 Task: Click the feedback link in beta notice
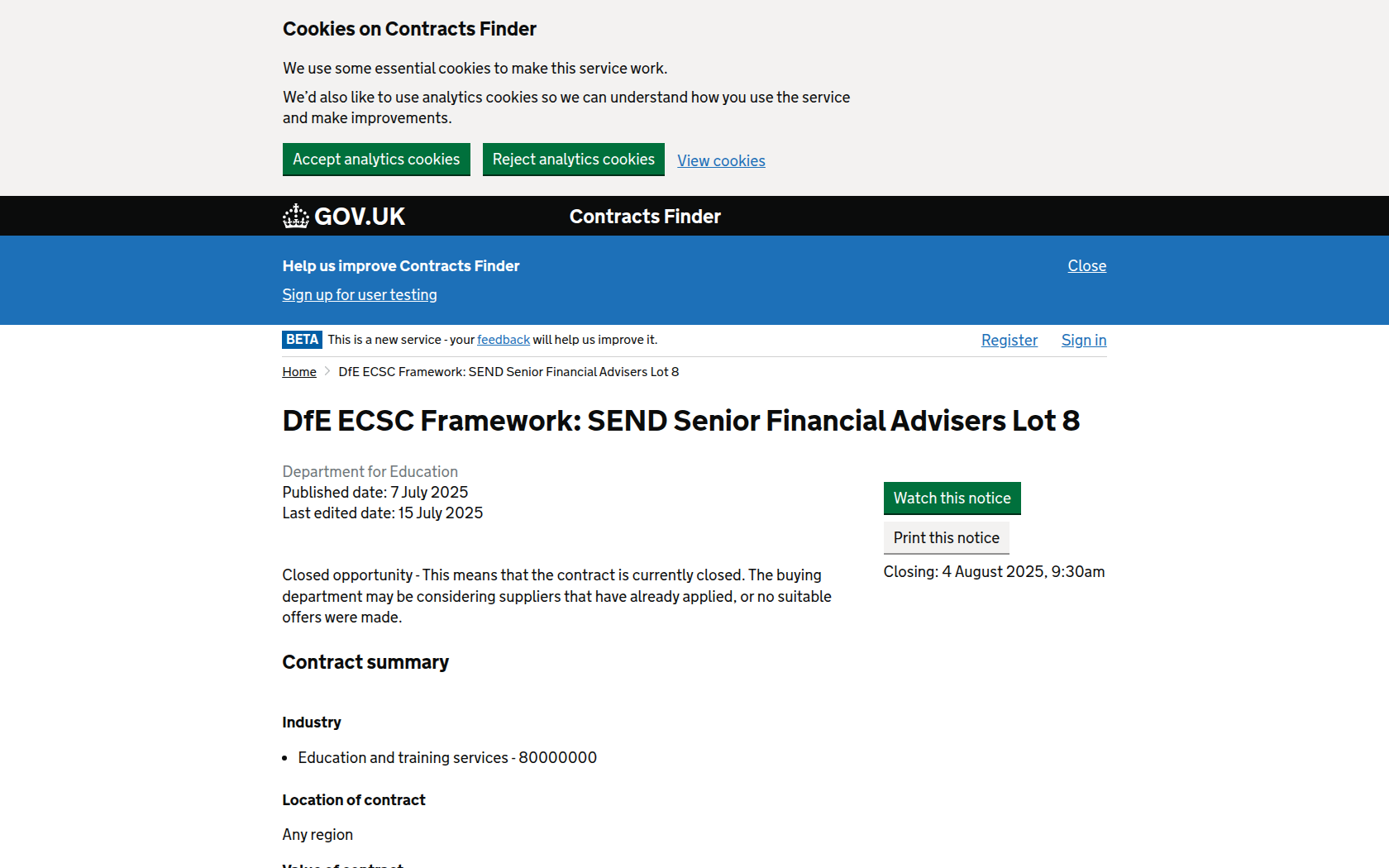tap(504, 340)
